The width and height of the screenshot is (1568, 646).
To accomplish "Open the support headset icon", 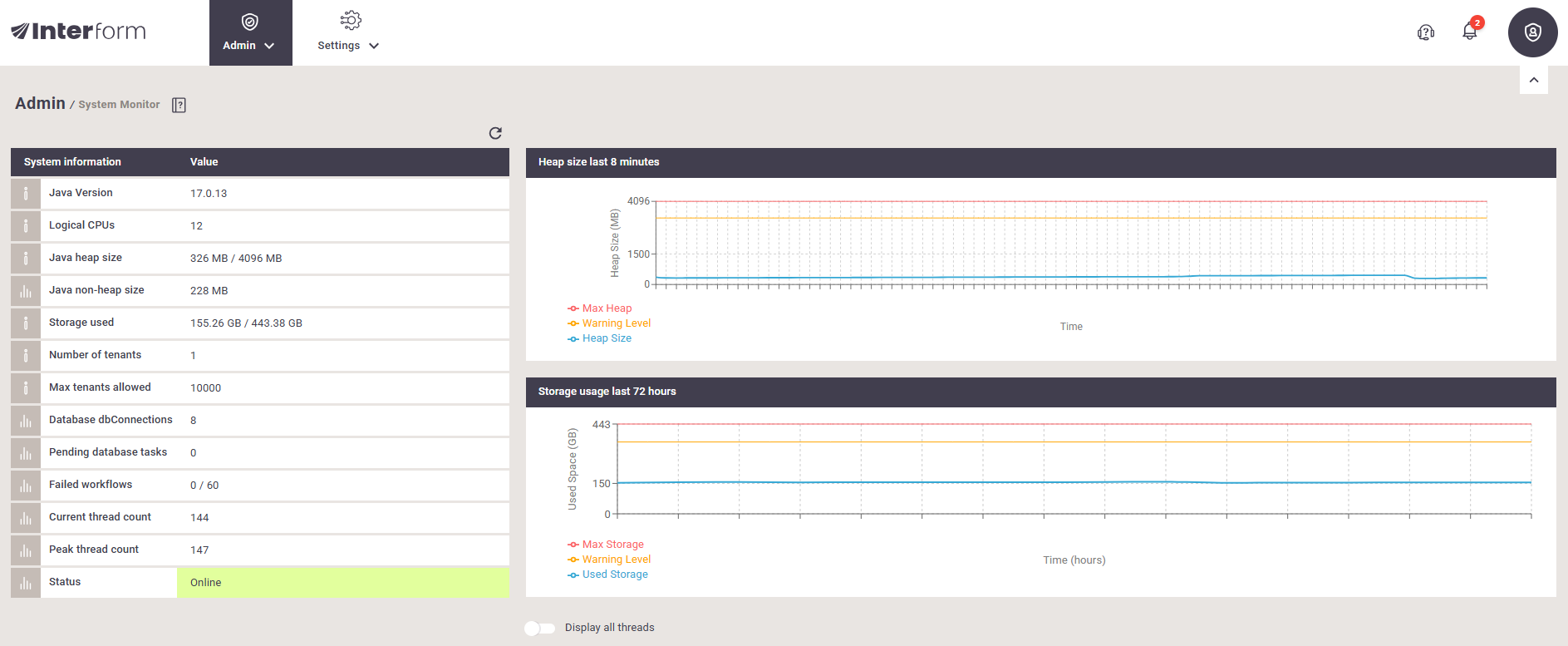I will point(1426,32).
